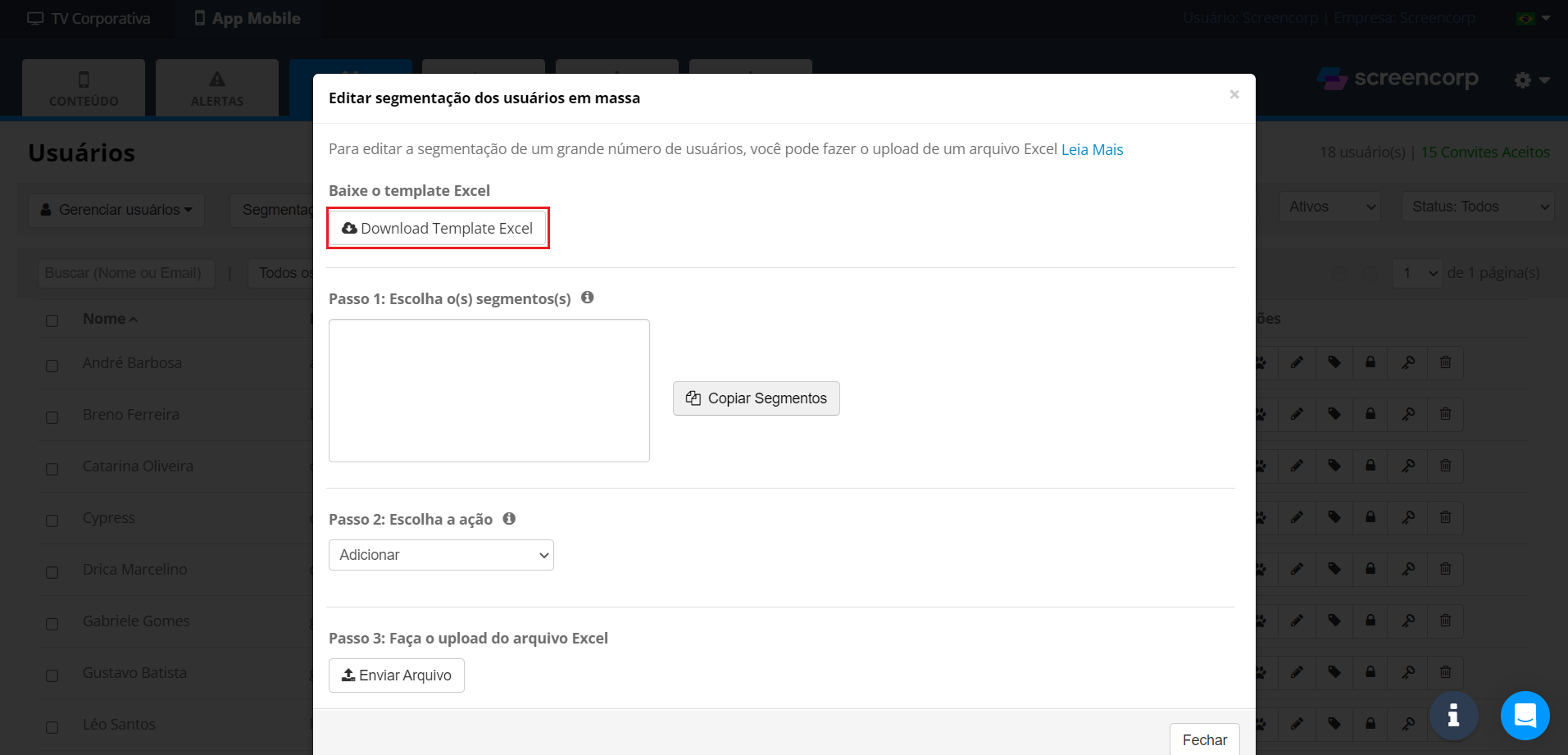The height and width of the screenshot is (755, 1568).
Task: Click the info icon beside Passo 2
Action: pyautogui.click(x=509, y=518)
